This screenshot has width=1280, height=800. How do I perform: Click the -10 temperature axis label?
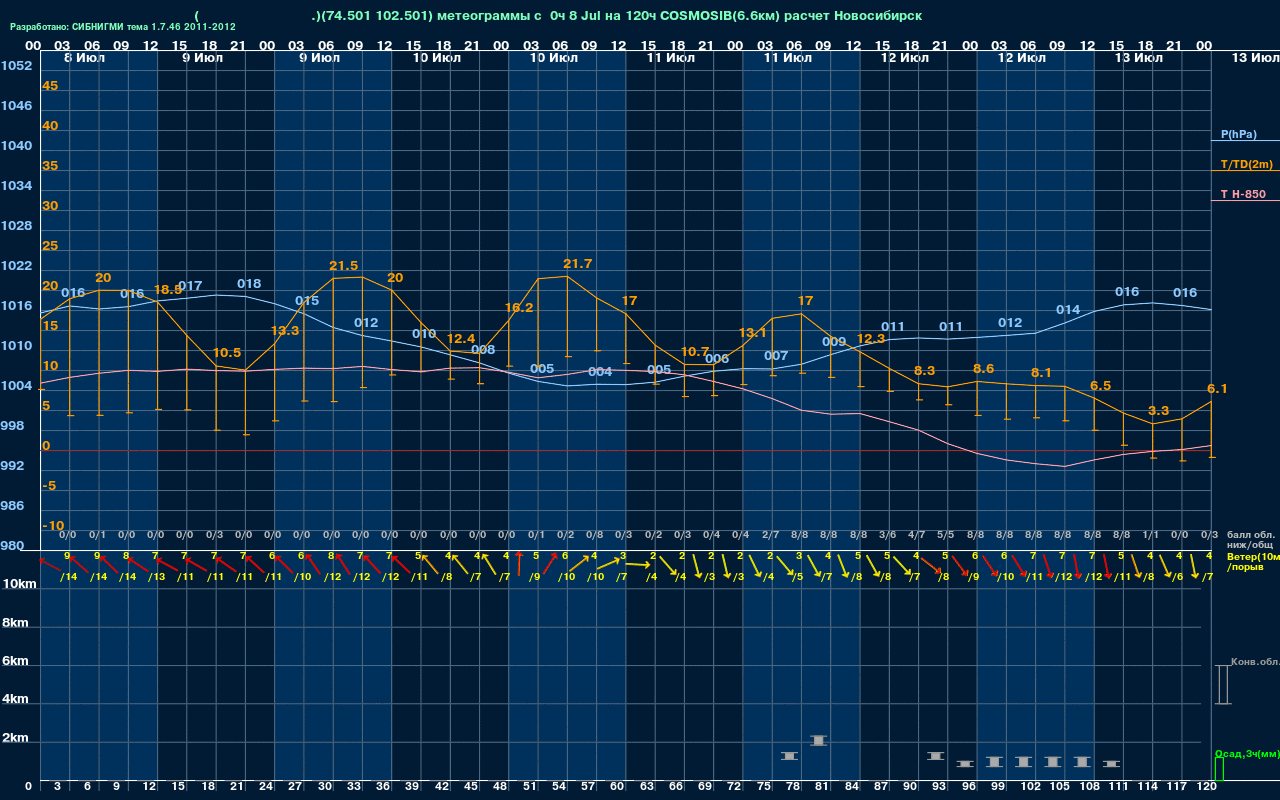54,526
